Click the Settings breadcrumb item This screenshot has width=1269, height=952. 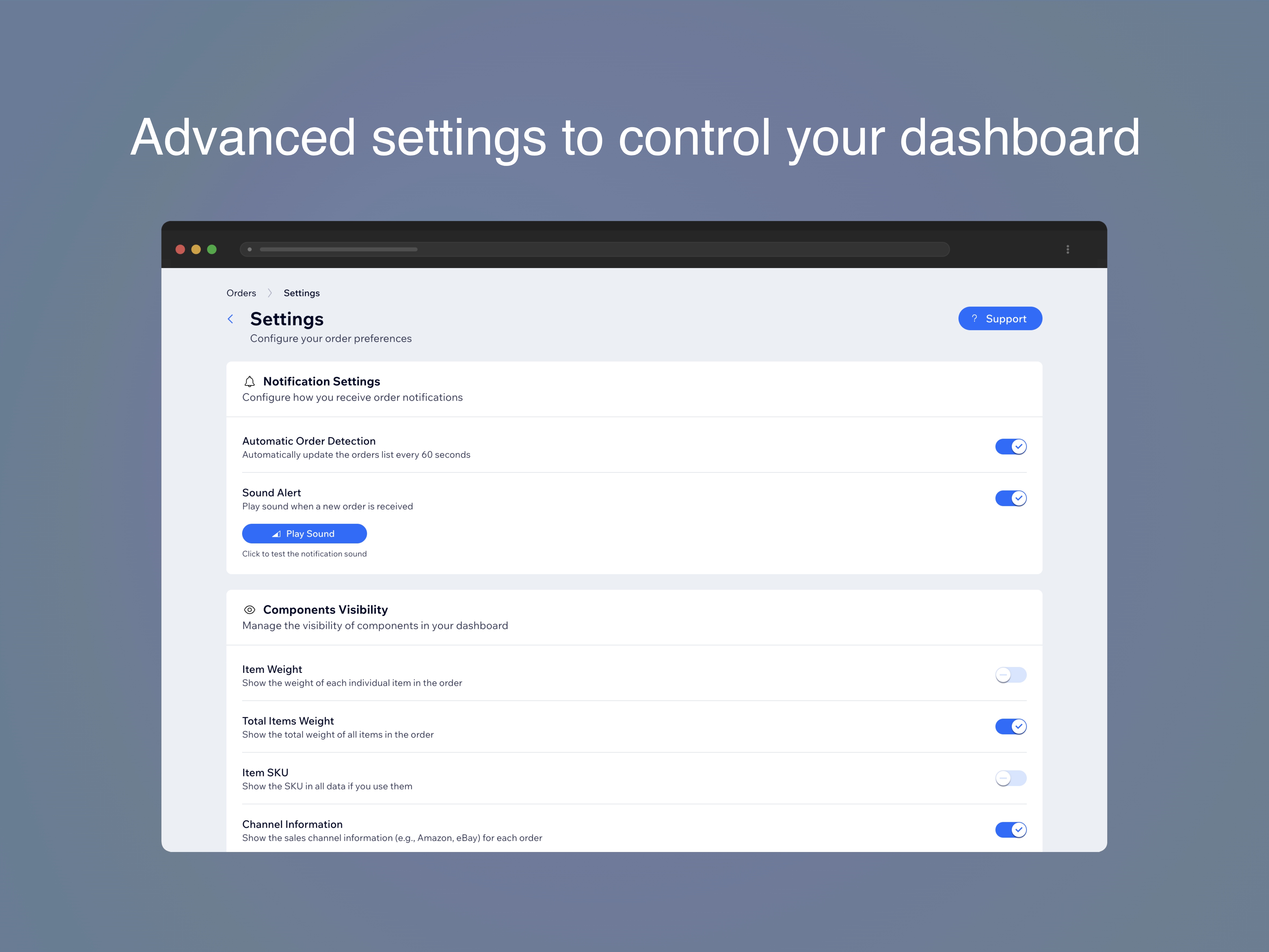[302, 293]
